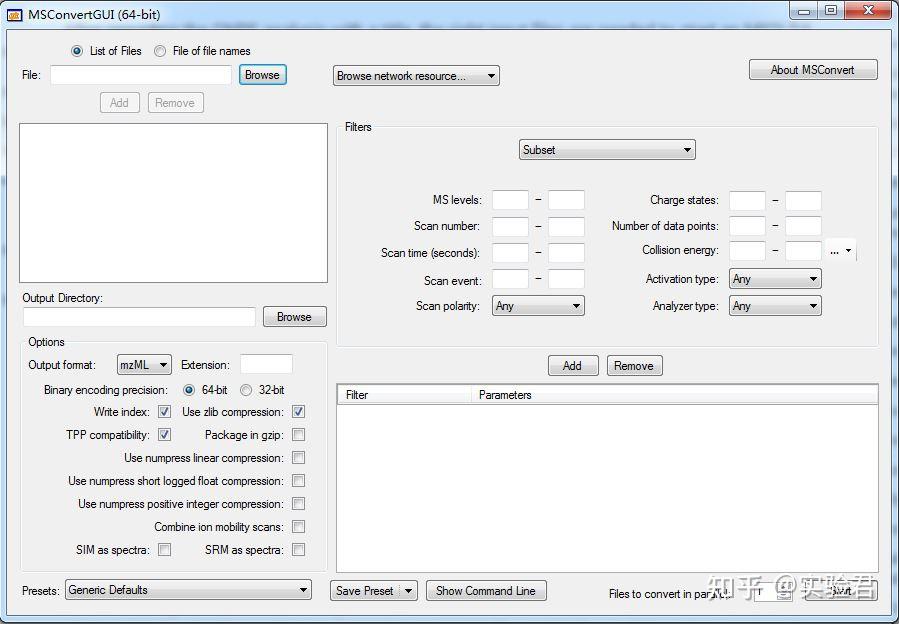Click the Scan number end field
The image size is (899, 624).
(x=566, y=227)
